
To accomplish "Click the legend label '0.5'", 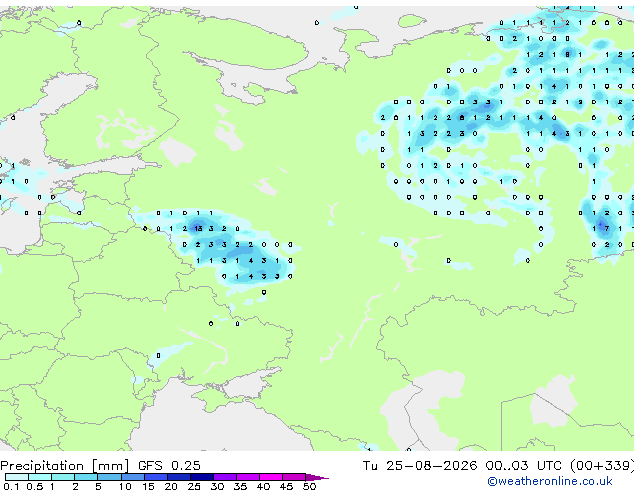I will pyautogui.click(x=34, y=486).
